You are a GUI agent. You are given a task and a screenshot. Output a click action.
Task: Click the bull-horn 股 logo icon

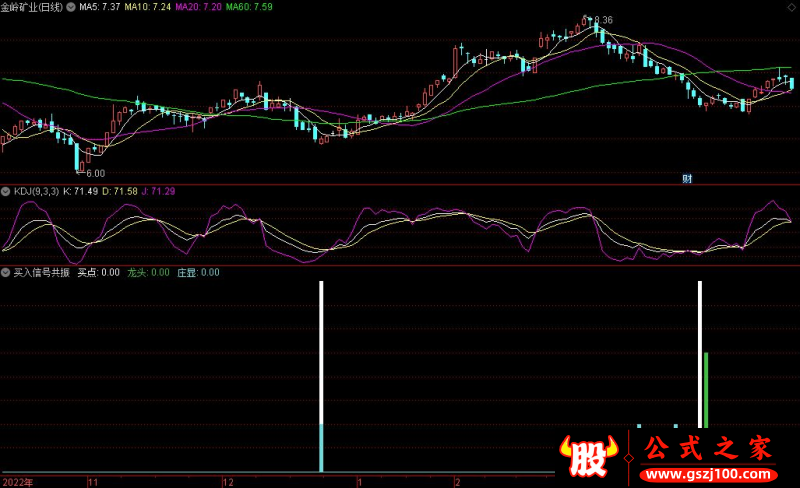tap(588, 458)
